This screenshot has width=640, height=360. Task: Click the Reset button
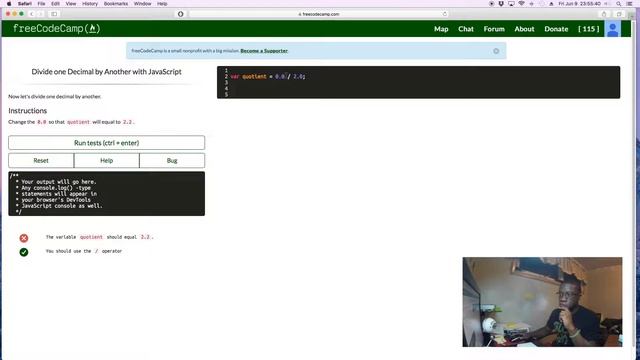click(x=41, y=160)
